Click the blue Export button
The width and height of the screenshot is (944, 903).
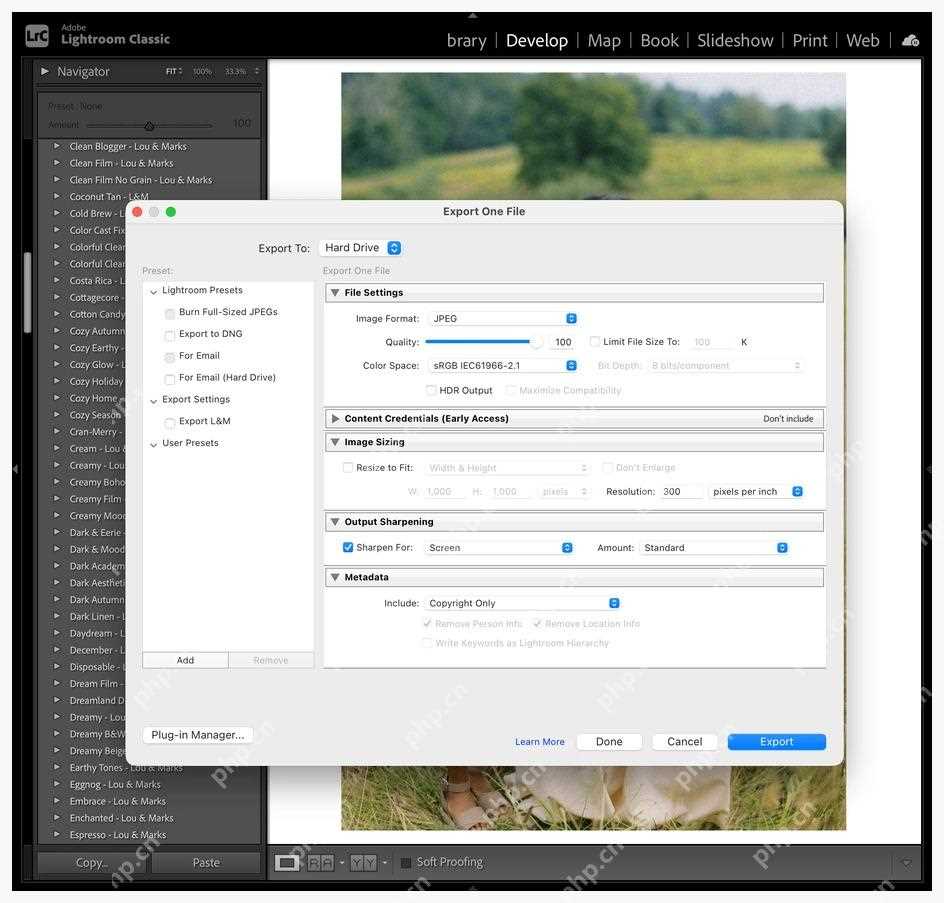777,742
